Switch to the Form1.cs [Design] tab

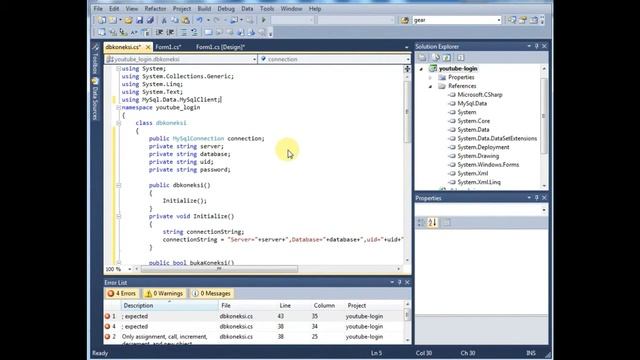point(220,47)
